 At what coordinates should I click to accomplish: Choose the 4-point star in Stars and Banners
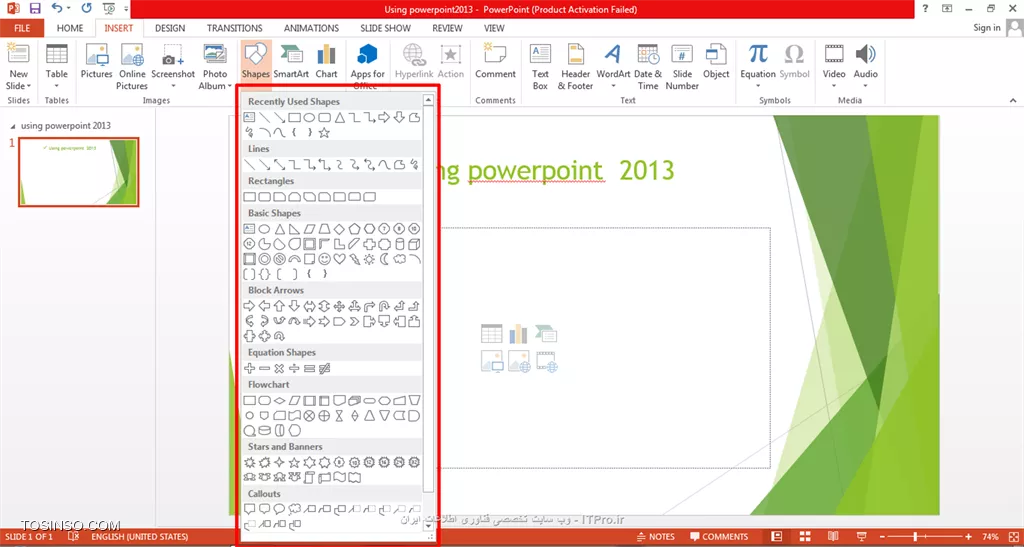[279, 462]
